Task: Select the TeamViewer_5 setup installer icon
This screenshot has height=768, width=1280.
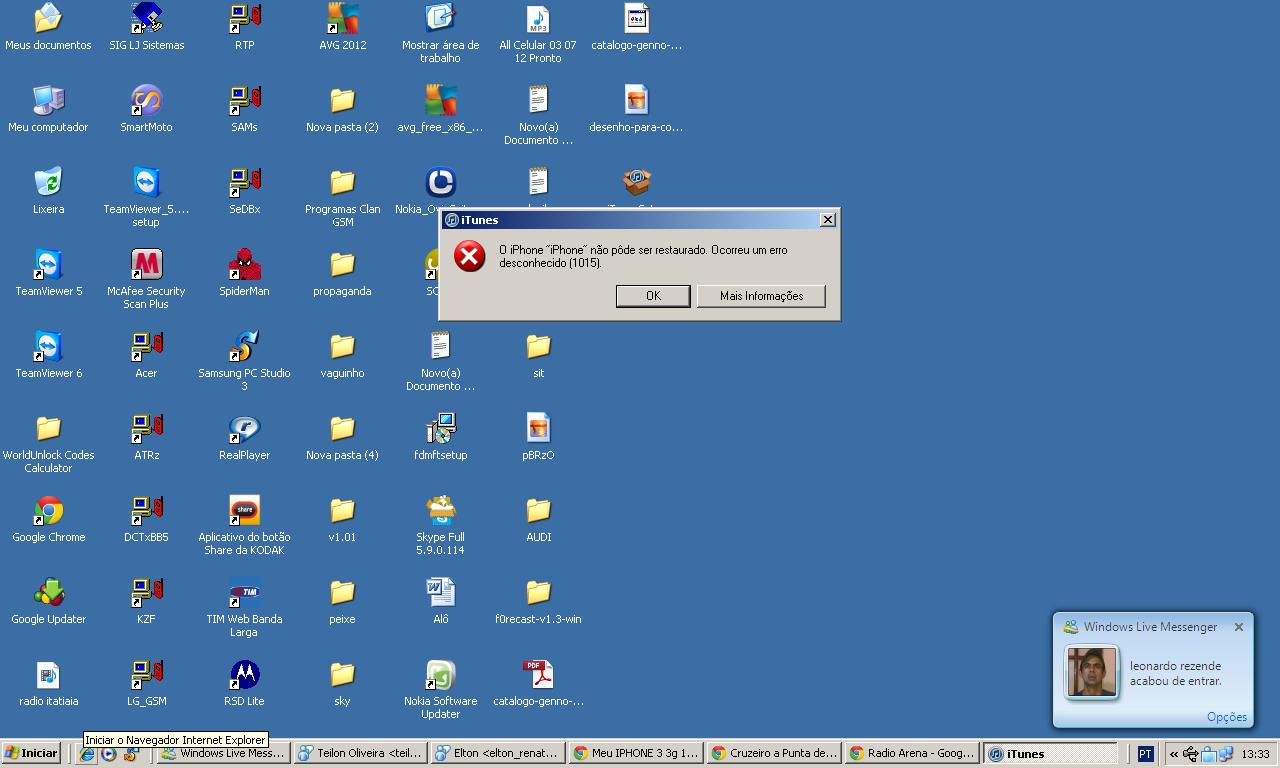Action: (x=146, y=182)
